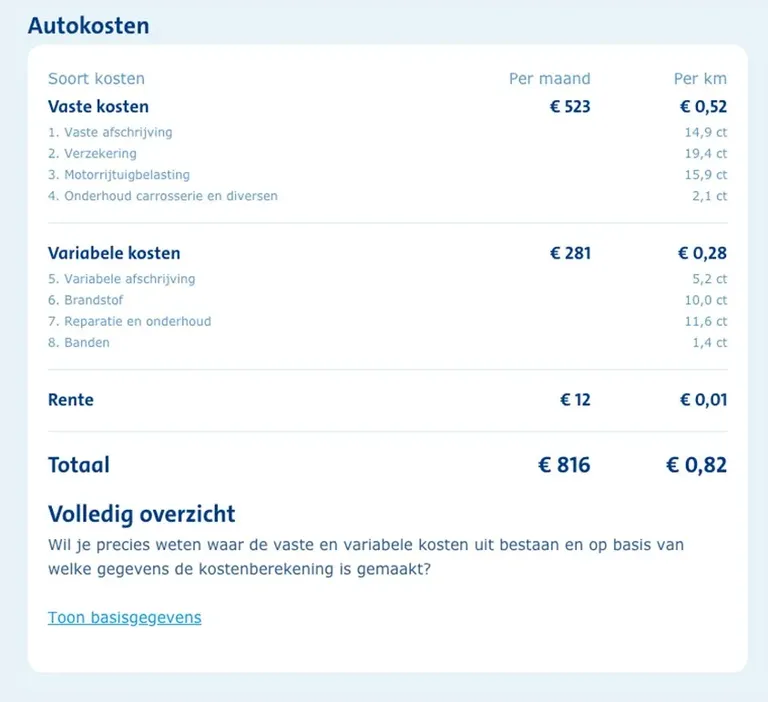This screenshot has height=702, width=768.
Task: Select the Autokosten page heading
Action: pyautogui.click(x=88, y=26)
